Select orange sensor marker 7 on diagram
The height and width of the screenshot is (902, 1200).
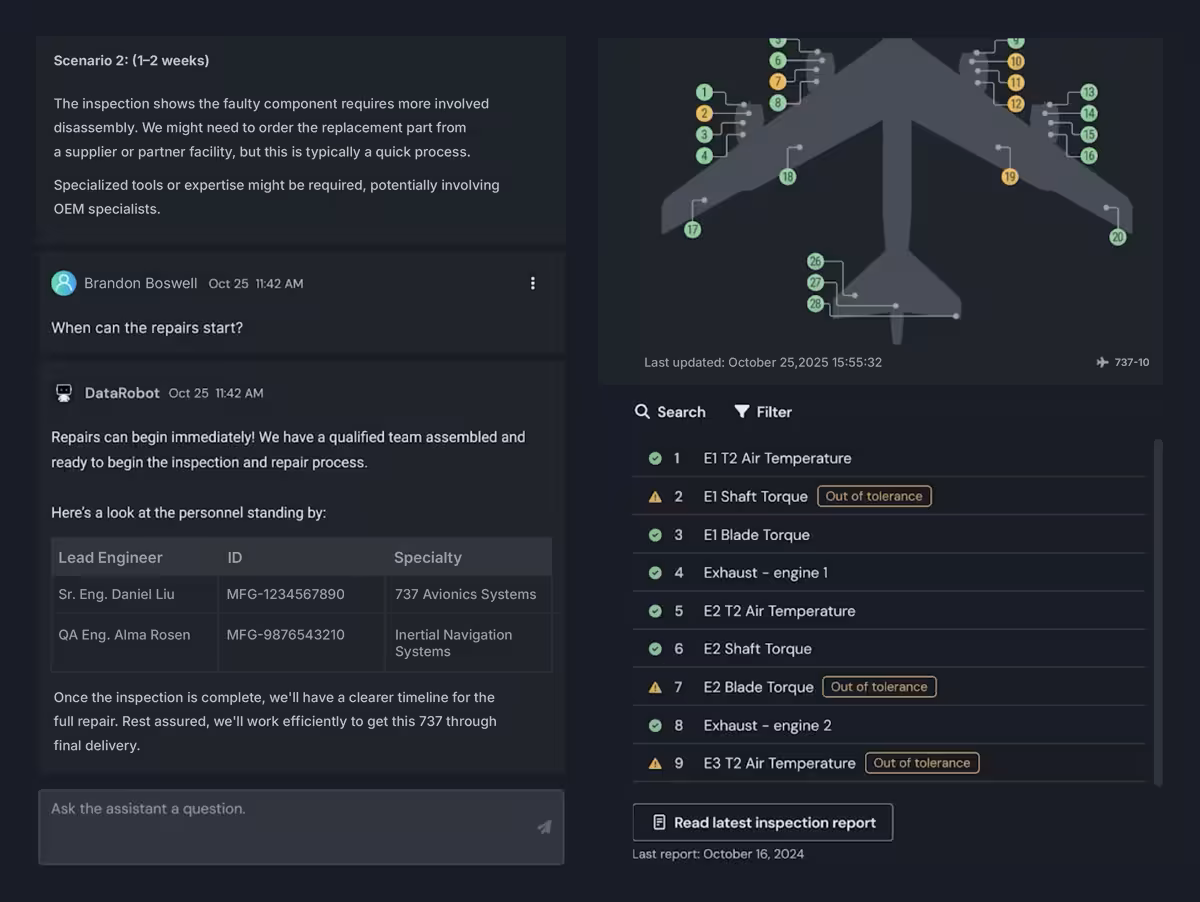(778, 82)
